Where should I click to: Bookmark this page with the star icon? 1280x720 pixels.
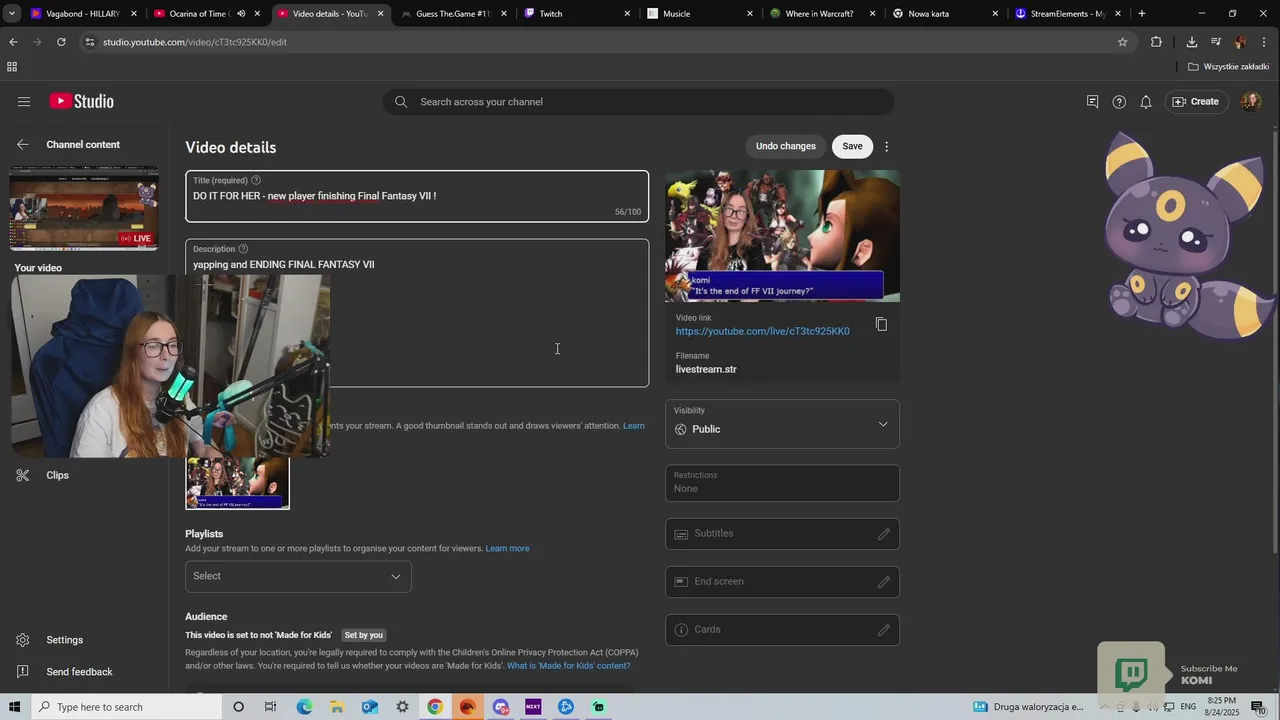(x=1122, y=42)
